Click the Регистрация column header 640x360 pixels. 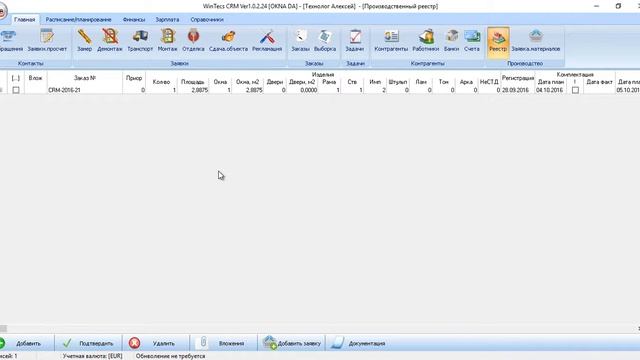point(518,78)
